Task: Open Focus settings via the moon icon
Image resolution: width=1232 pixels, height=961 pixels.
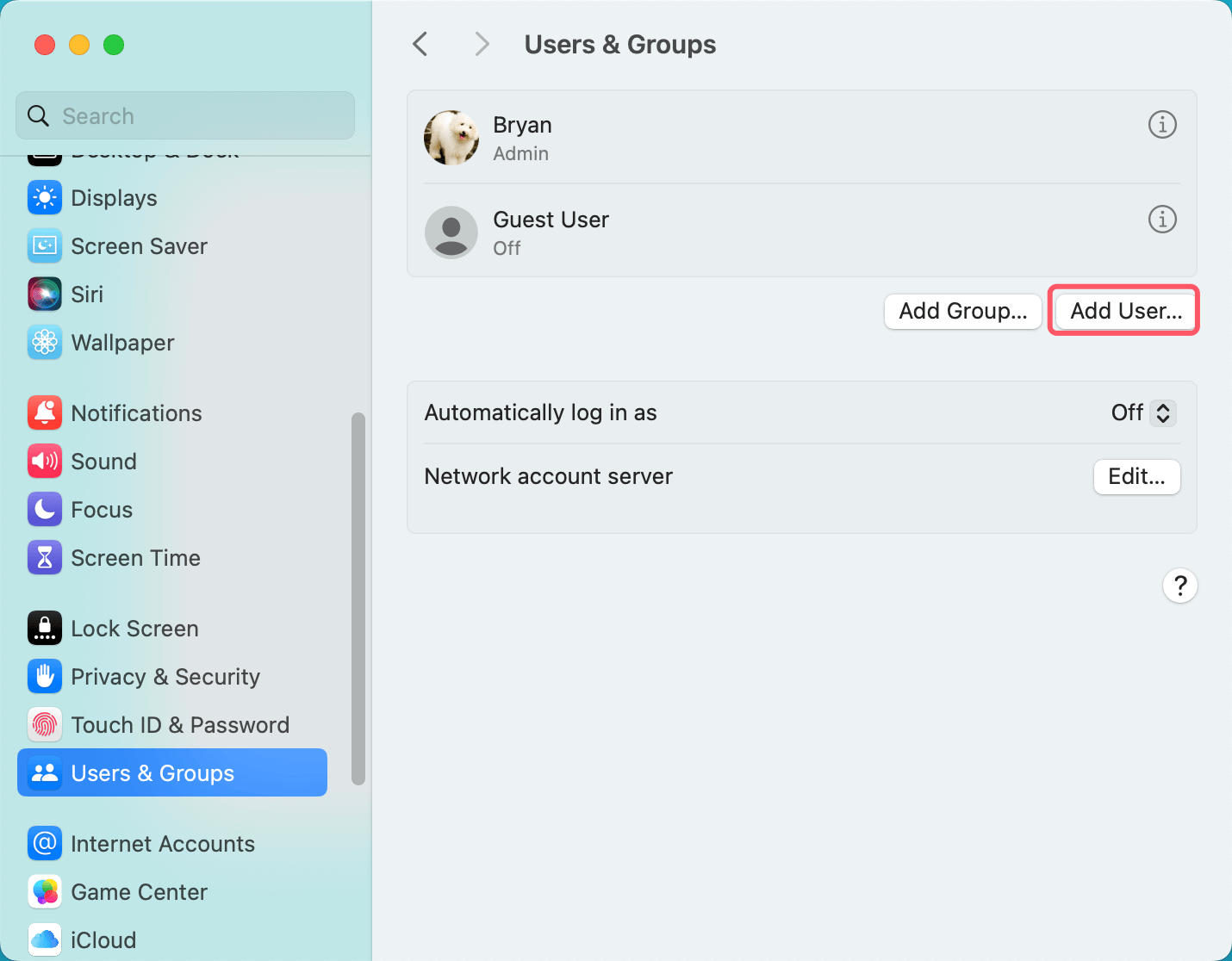Action: point(44,509)
